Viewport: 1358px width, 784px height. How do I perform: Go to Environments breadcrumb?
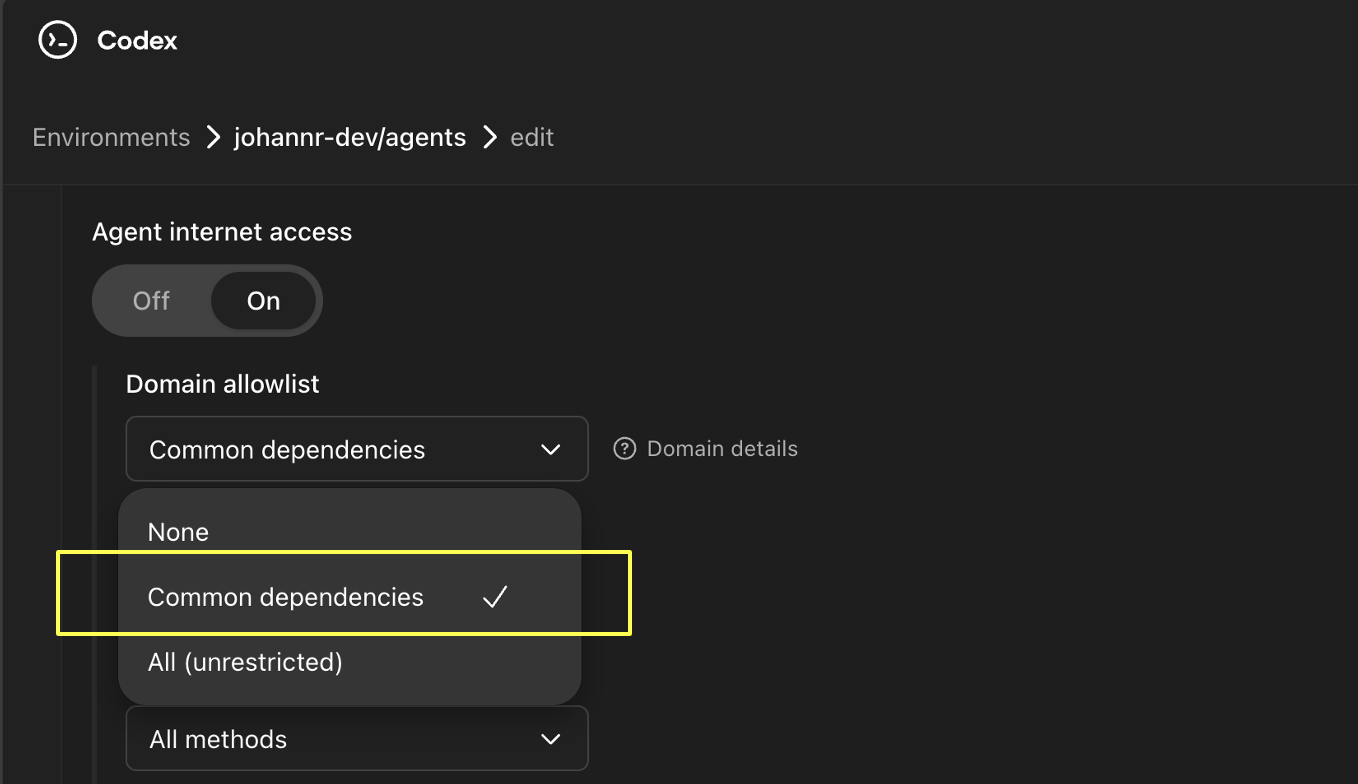[x=111, y=137]
